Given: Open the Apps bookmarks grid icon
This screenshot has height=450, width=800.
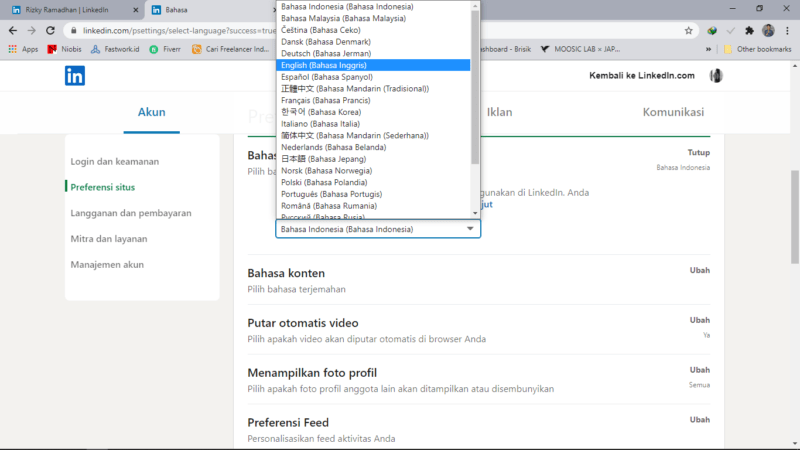Looking at the screenshot, I should pyautogui.click(x=23, y=49).
